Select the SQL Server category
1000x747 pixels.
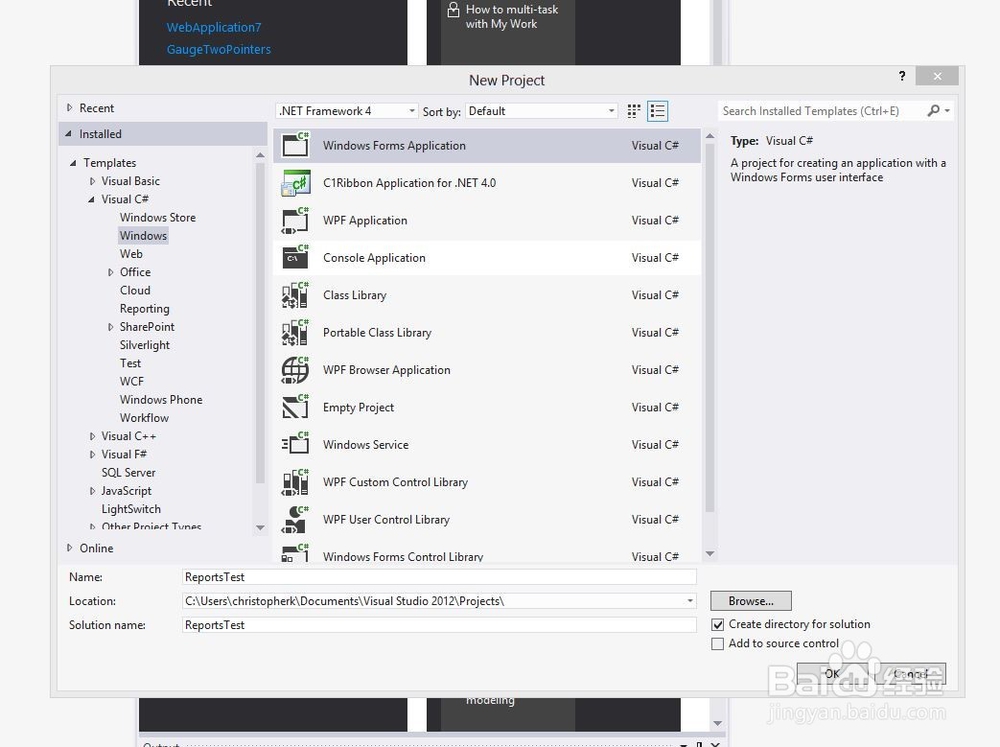click(x=128, y=473)
